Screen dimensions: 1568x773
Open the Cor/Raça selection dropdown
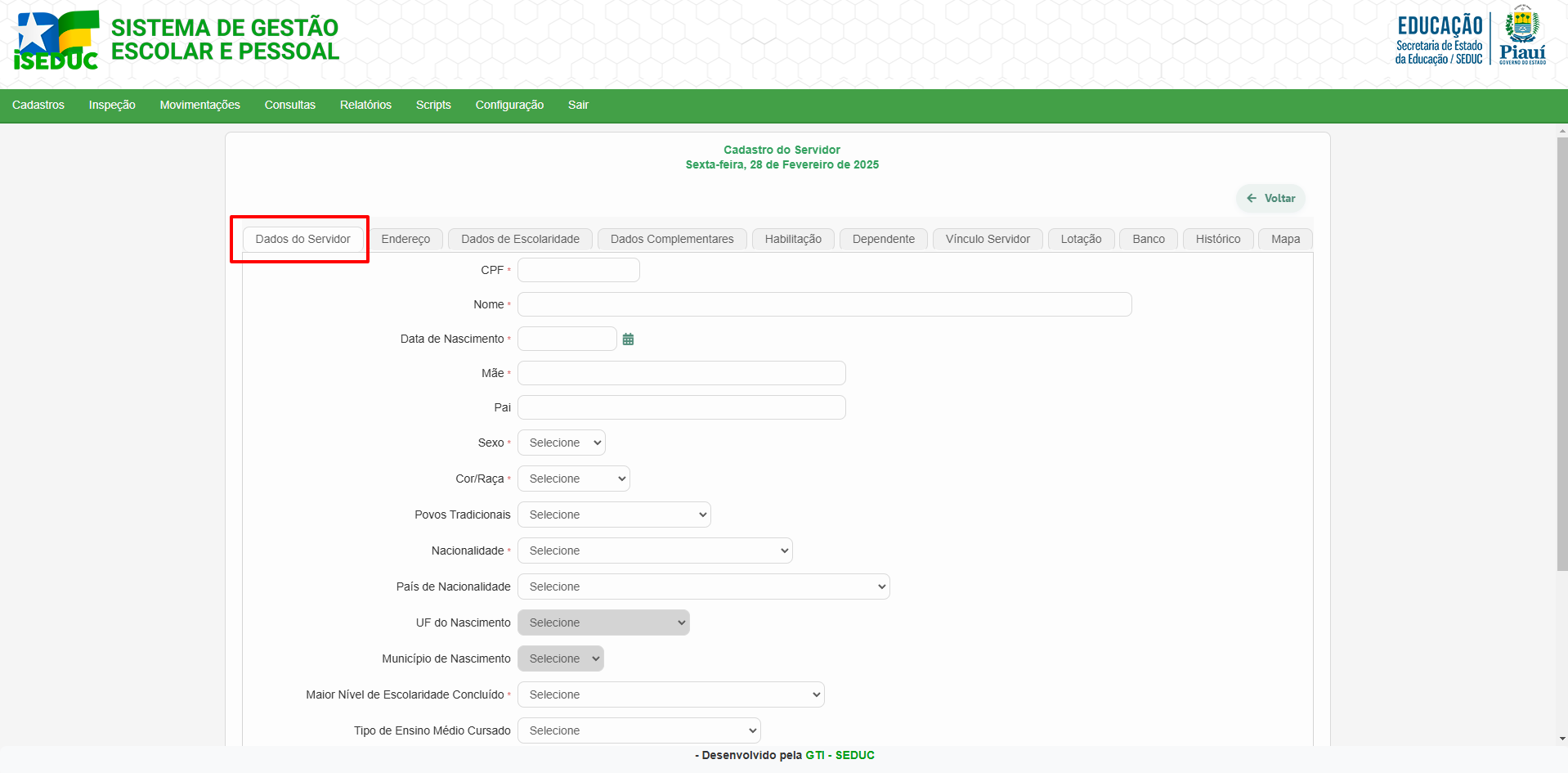click(573, 479)
